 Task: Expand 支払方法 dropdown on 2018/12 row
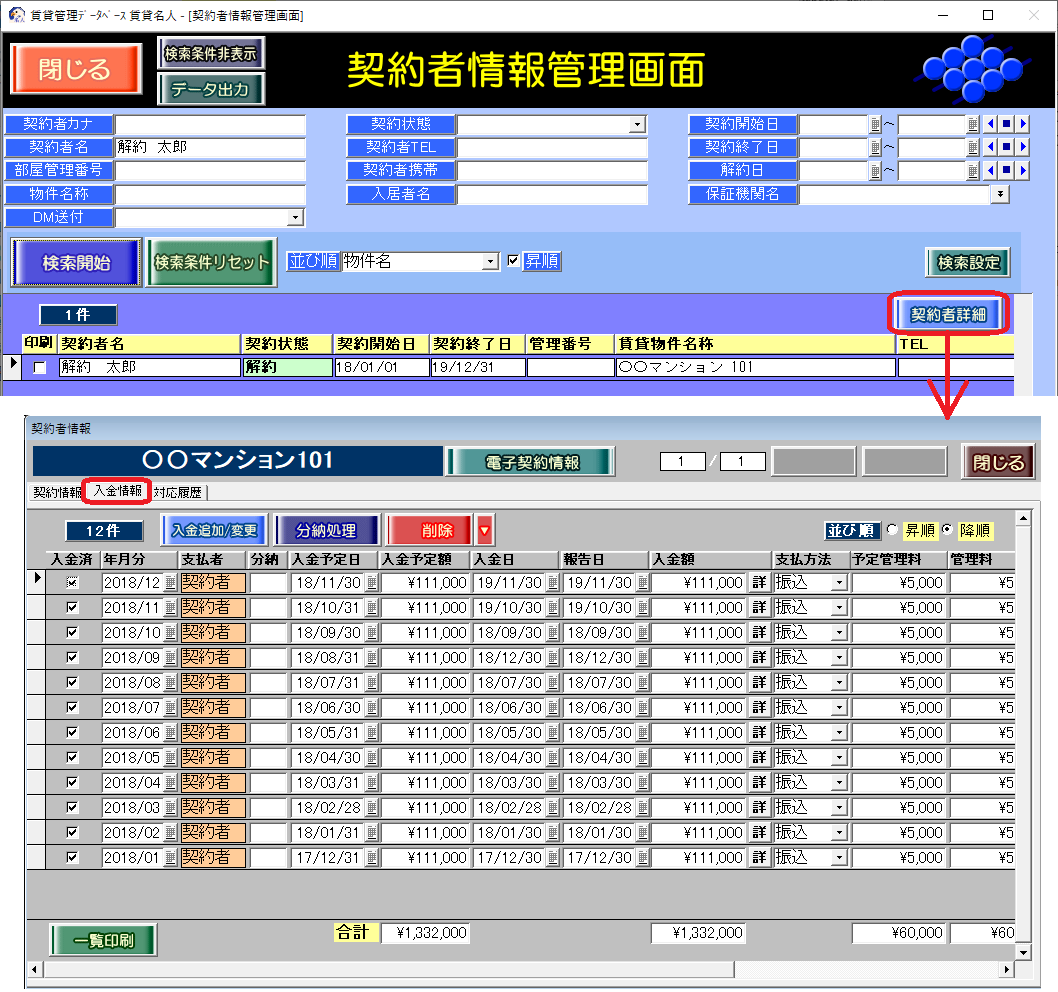[x=839, y=583]
